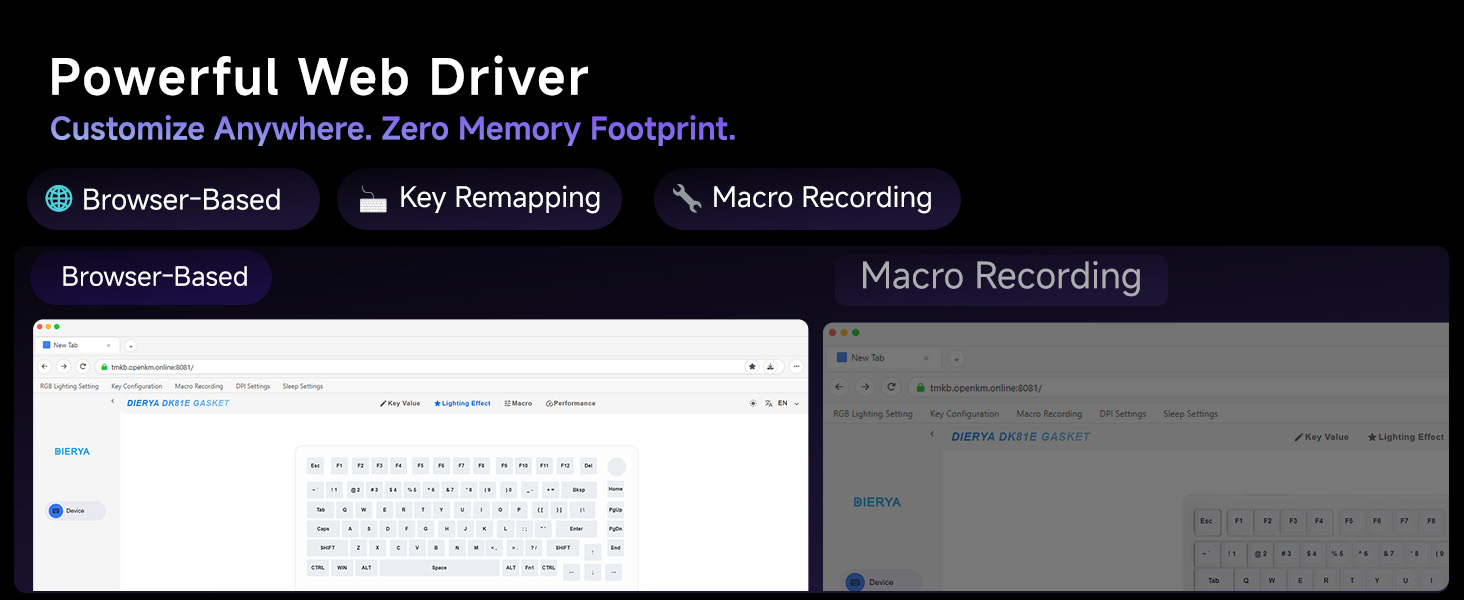Collapse the sidebar with the chevron in the left window

(x=112, y=402)
